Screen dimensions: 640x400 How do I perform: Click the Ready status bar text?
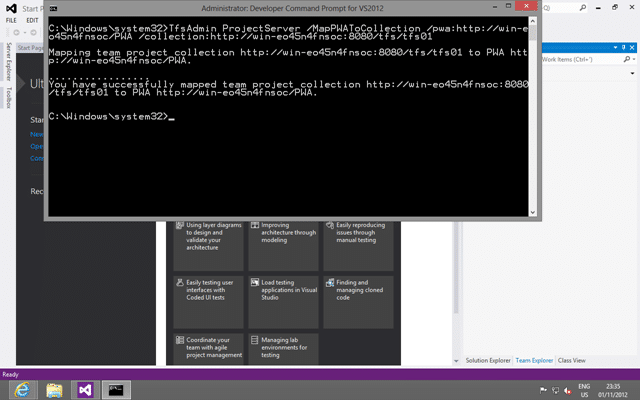click(11, 374)
